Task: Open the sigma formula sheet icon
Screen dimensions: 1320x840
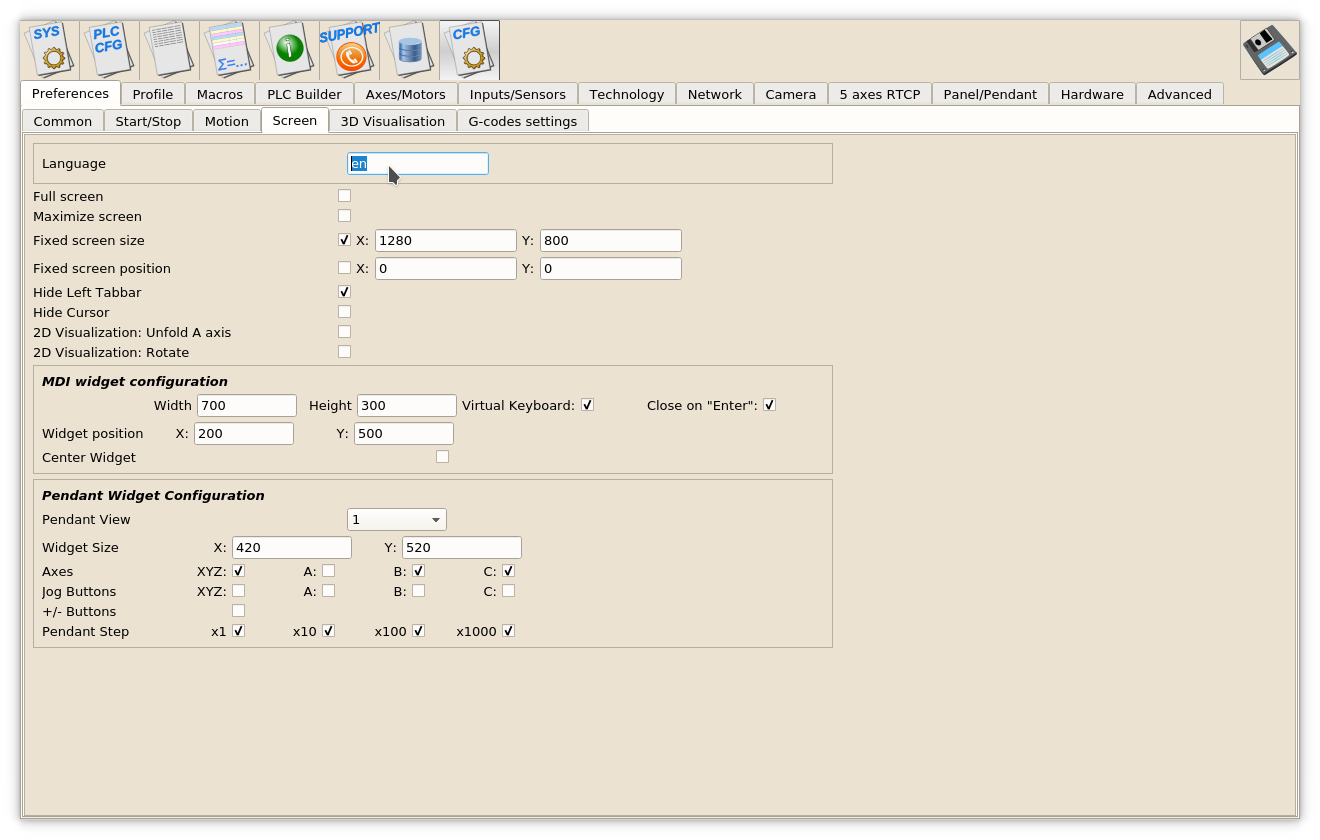Action: [x=229, y=50]
